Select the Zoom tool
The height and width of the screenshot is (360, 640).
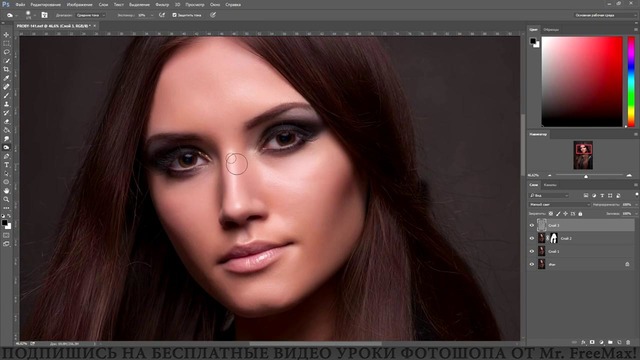pos(6,199)
